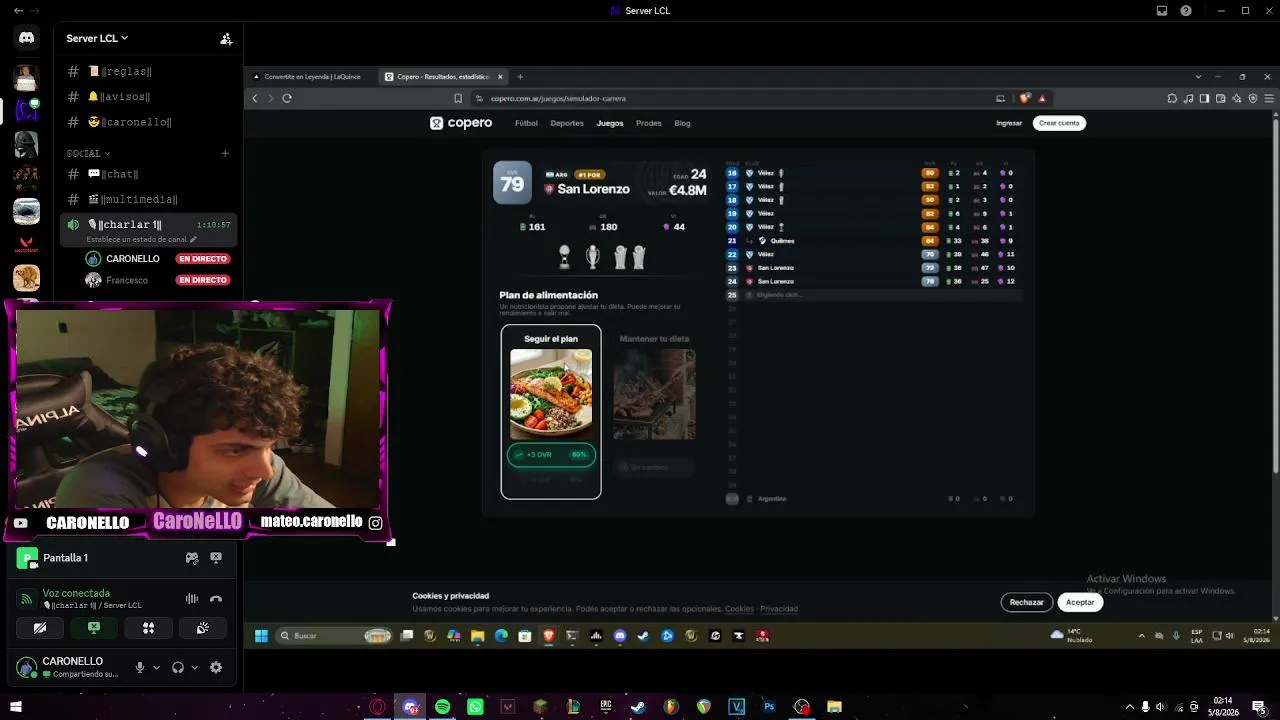This screenshot has height=720, width=1280.
Task: Open Discord inbox icon in title bar
Action: tap(1162, 11)
